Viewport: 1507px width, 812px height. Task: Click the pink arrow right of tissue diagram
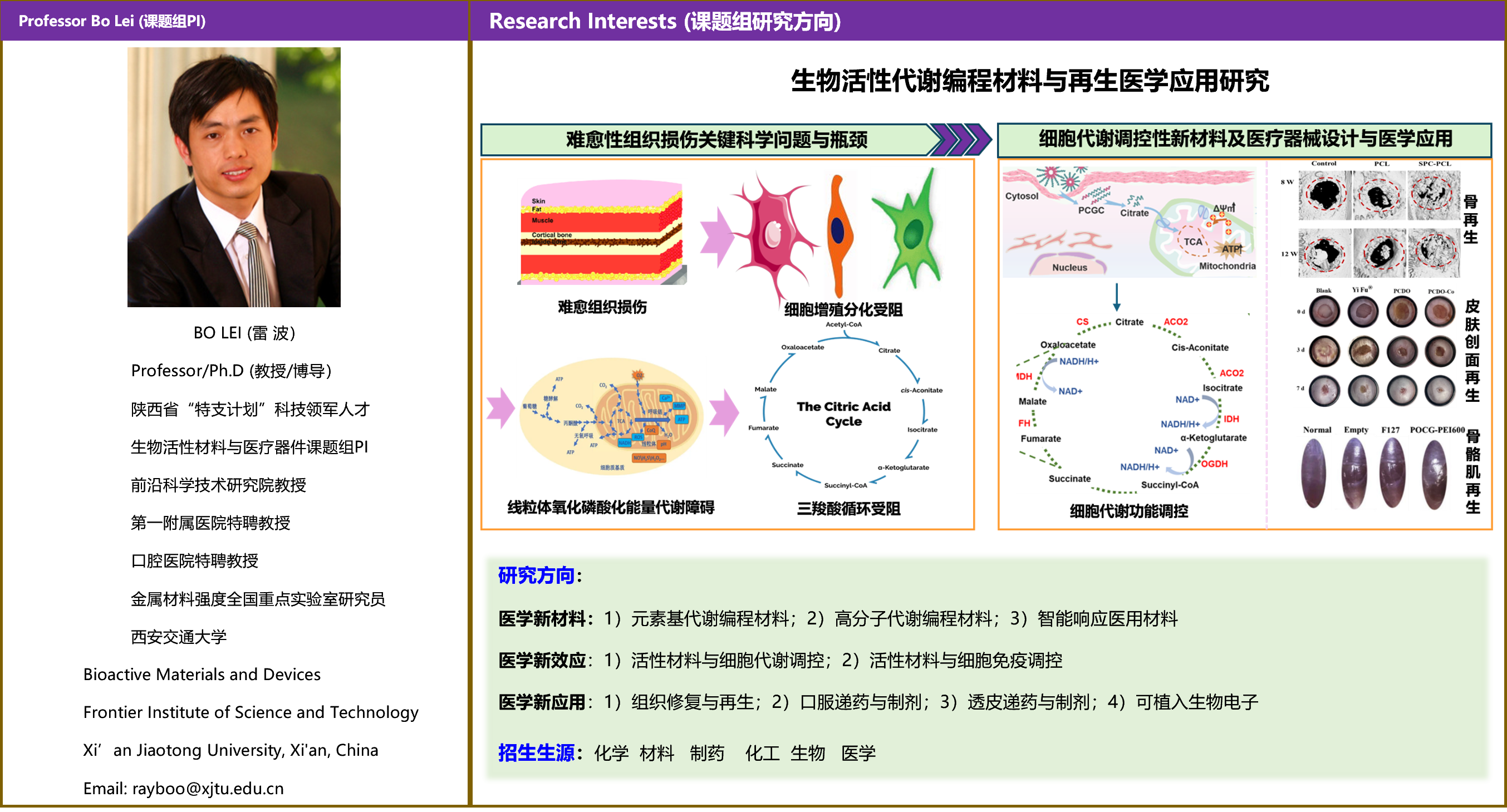[x=716, y=238]
